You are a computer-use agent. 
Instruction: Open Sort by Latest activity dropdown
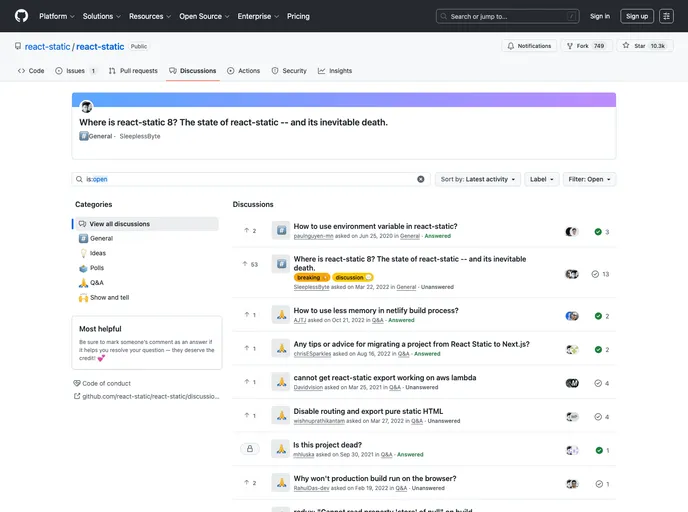pos(478,179)
